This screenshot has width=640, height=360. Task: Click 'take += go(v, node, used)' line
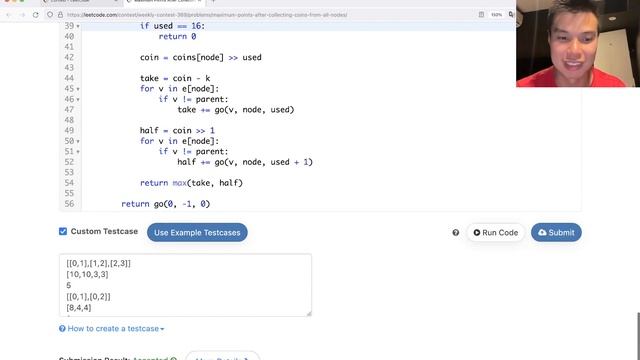tap(236, 109)
